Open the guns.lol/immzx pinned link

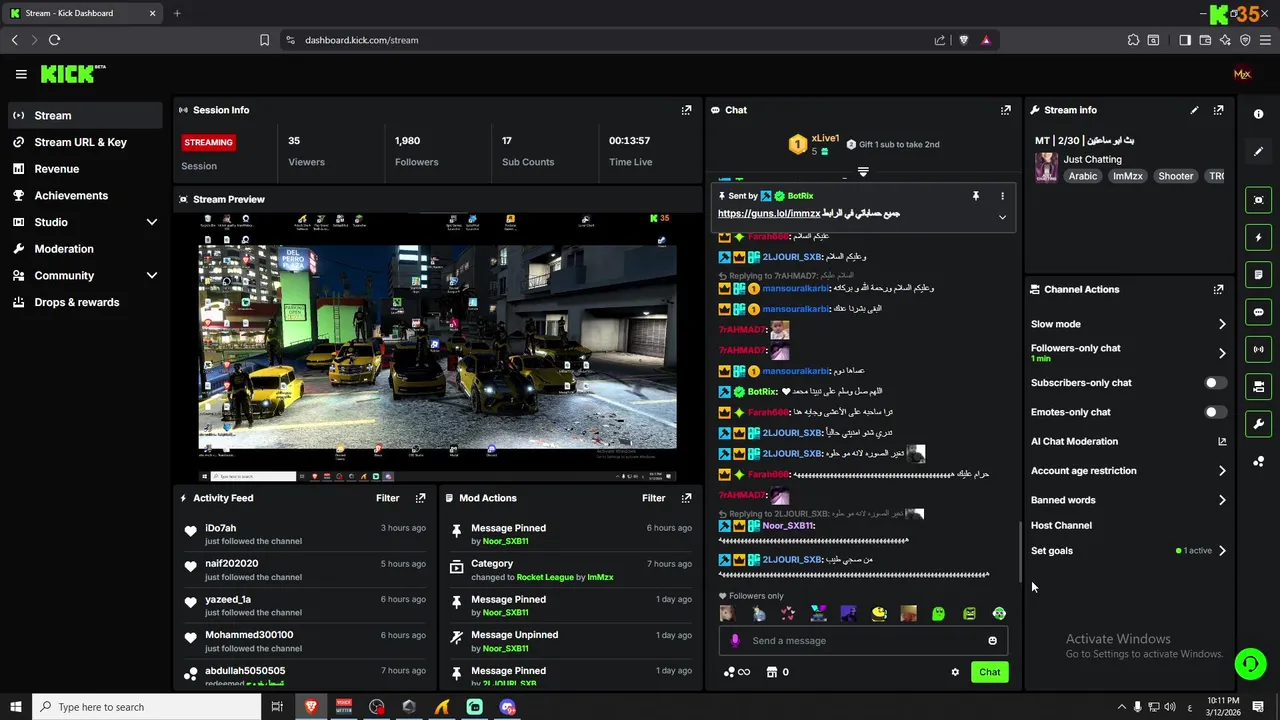click(x=769, y=214)
